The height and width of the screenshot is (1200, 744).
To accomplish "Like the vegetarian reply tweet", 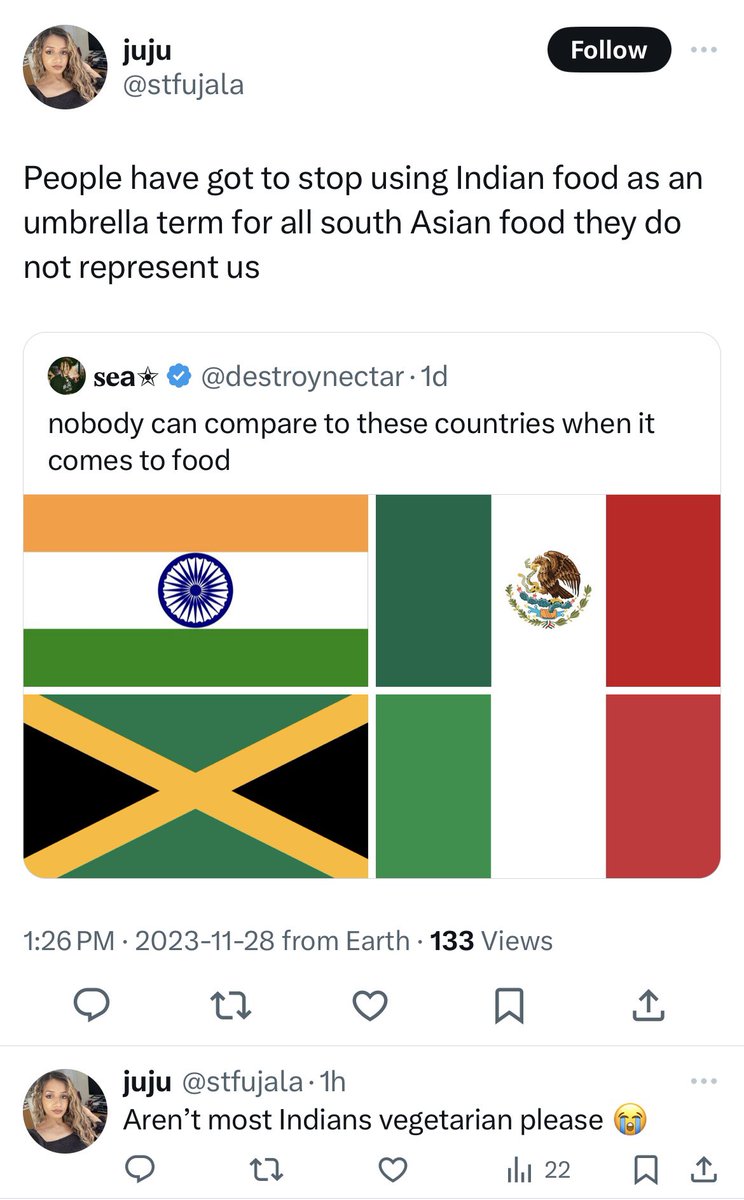I will (x=395, y=1167).
